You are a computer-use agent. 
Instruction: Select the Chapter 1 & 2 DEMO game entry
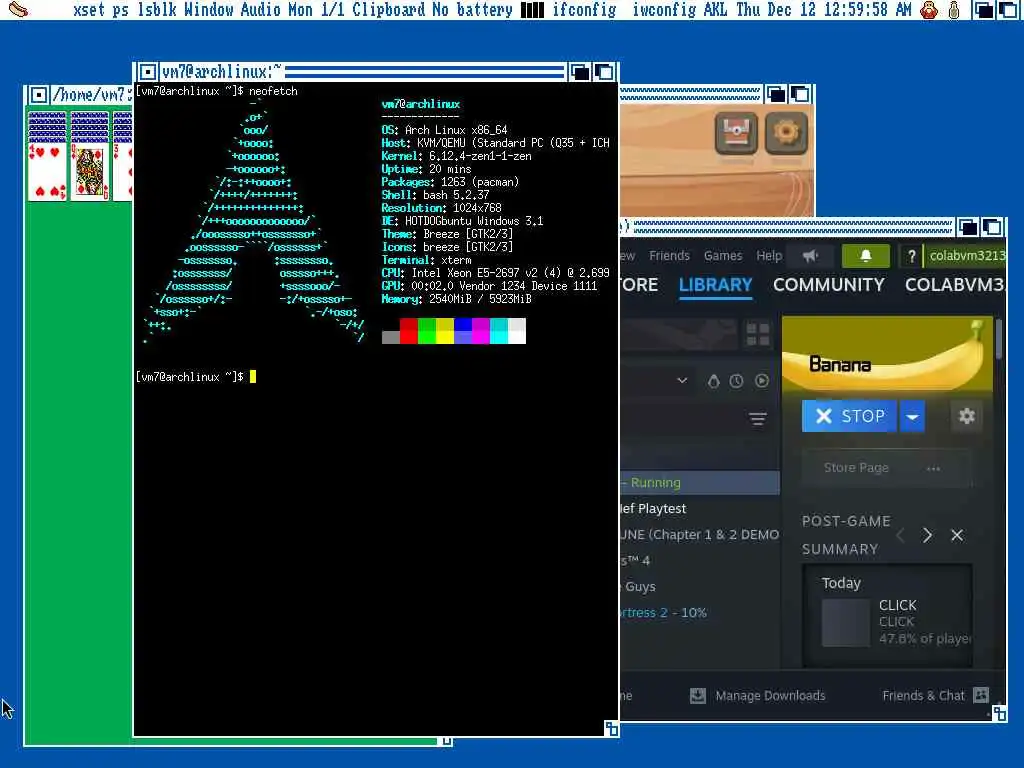click(699, 534)
